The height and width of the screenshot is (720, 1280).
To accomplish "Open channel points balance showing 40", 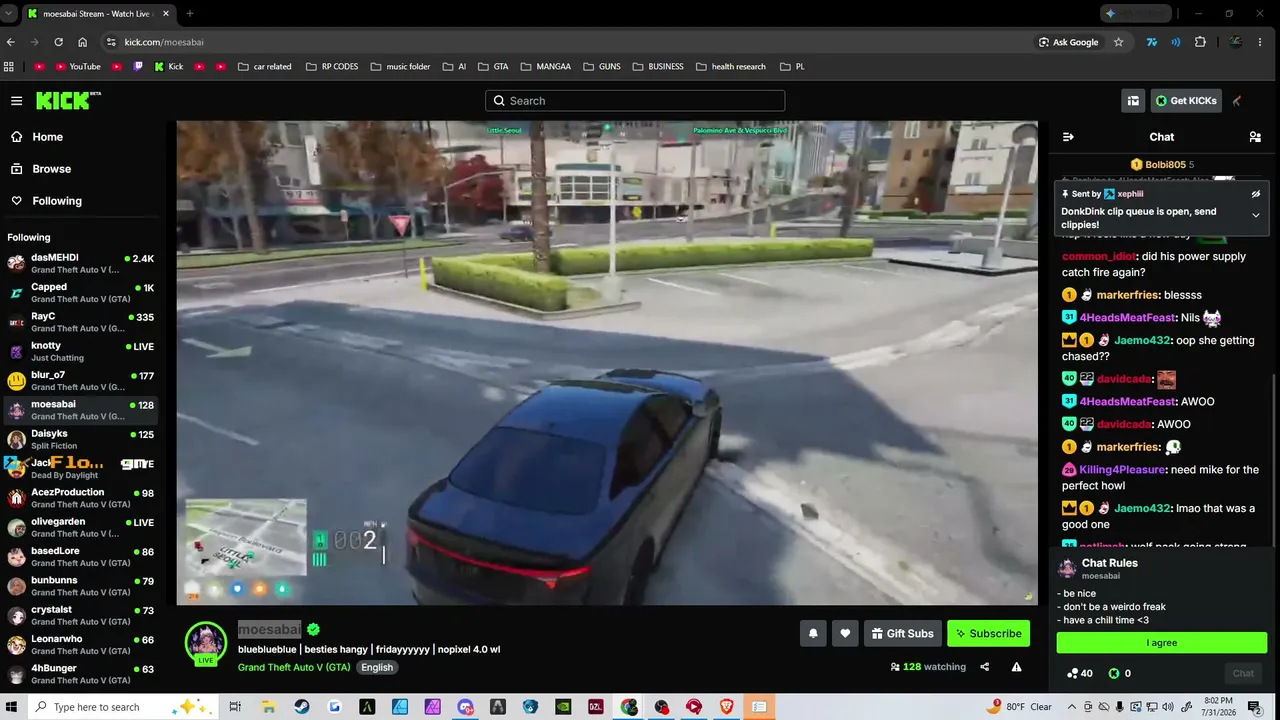I will (1080, 673).
